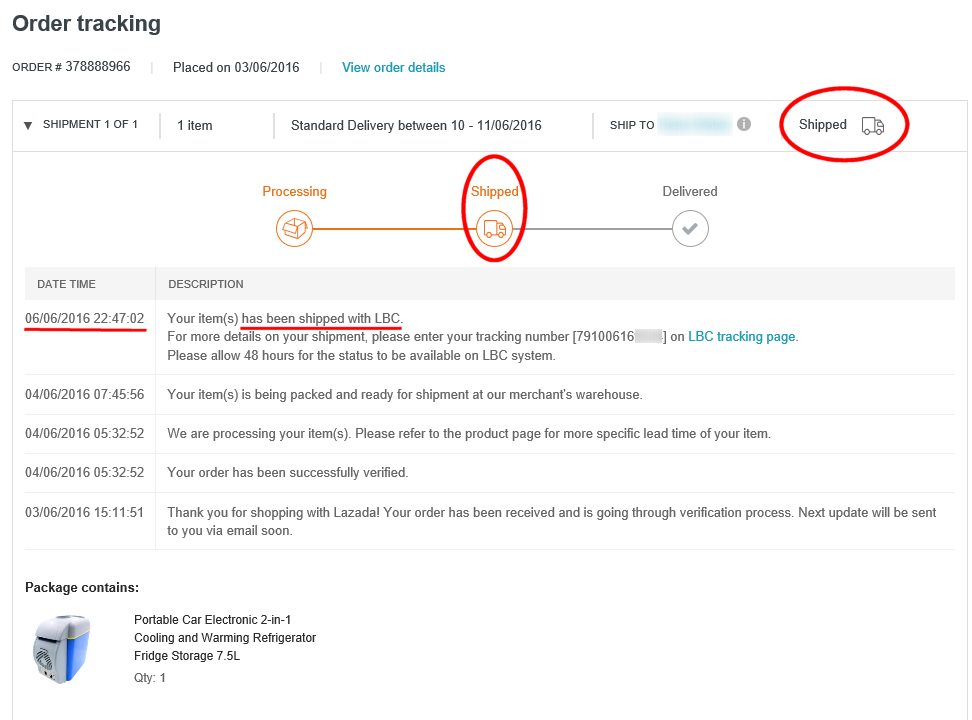Click the truck icon next to Shipped status
Viewport: 972px width, 720px height.
(x=872, y=125)
